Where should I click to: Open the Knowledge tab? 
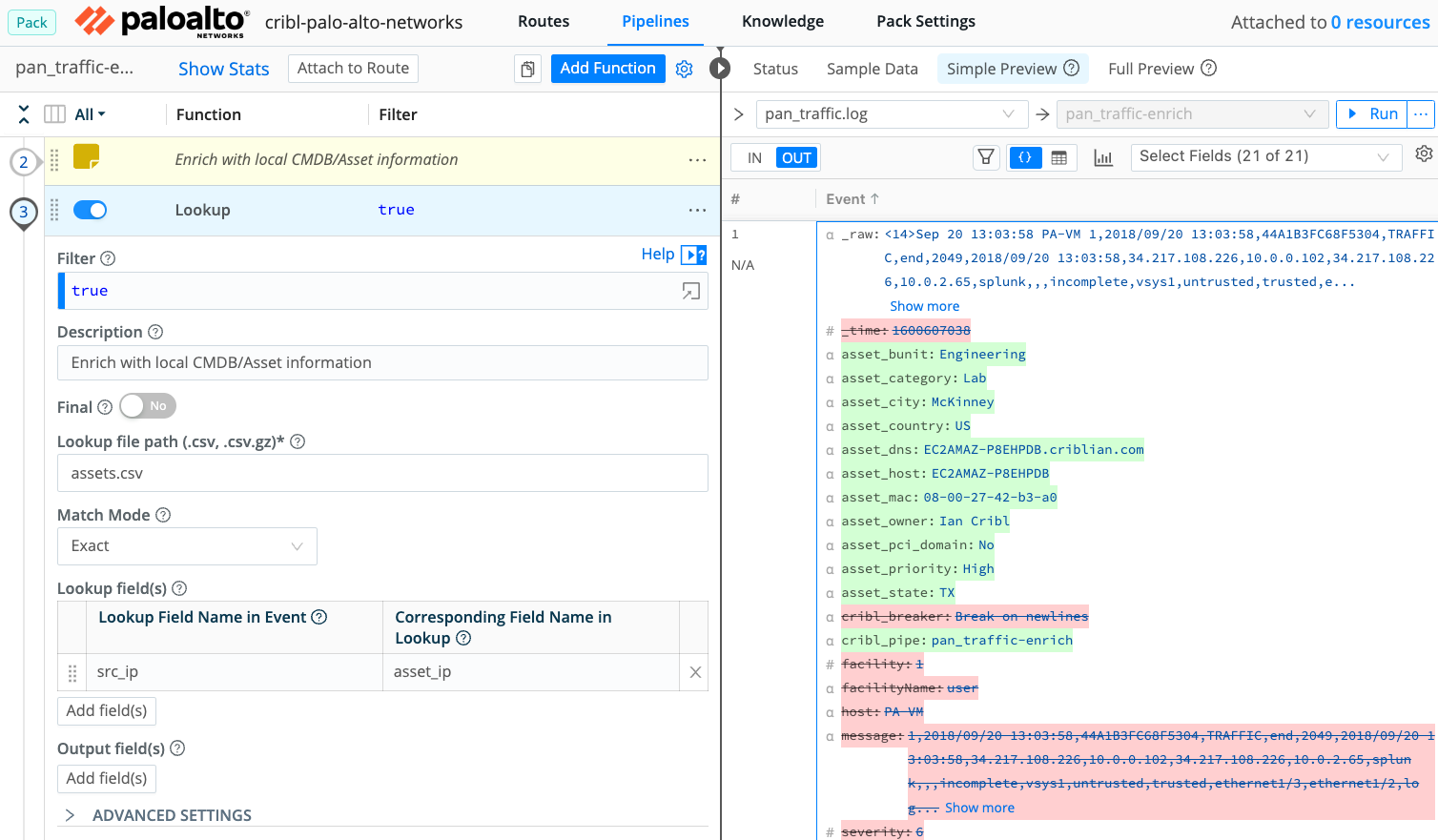[783, 21]
